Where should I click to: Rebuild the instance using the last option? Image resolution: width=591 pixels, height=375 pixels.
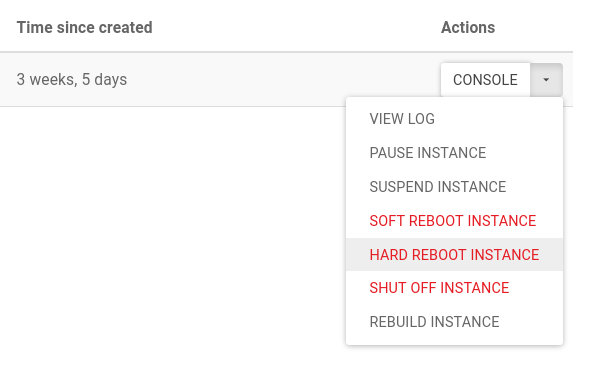(454, 322)
